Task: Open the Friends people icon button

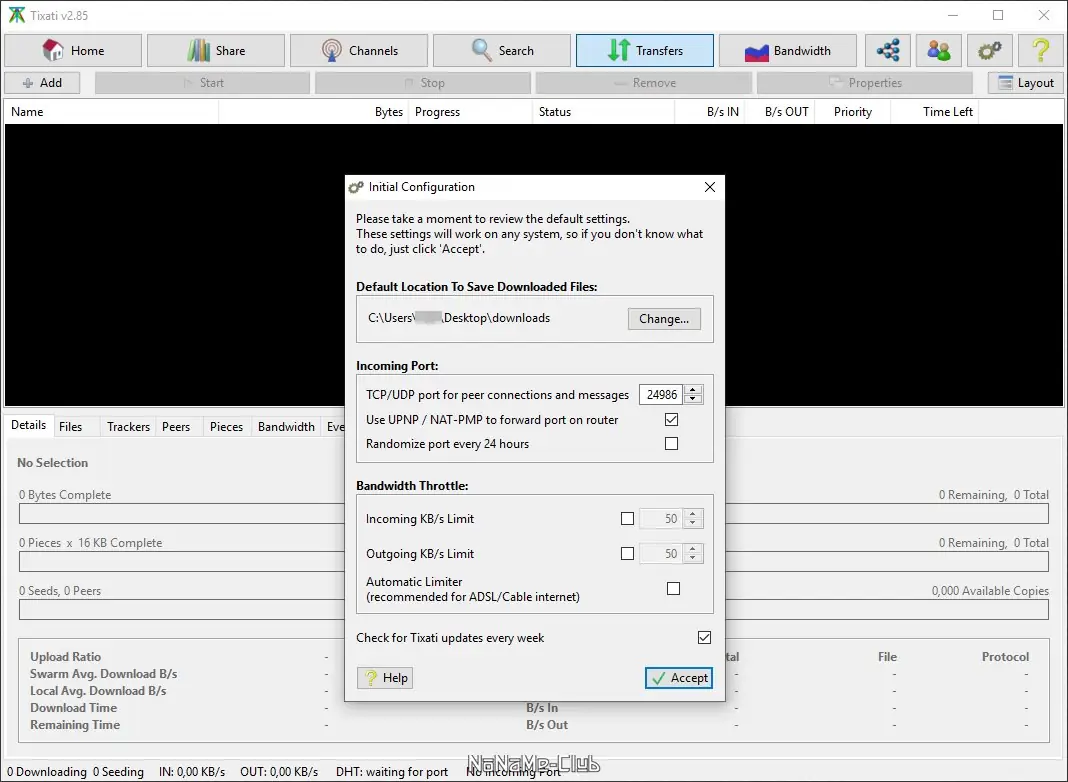Action: click(939, 50)
